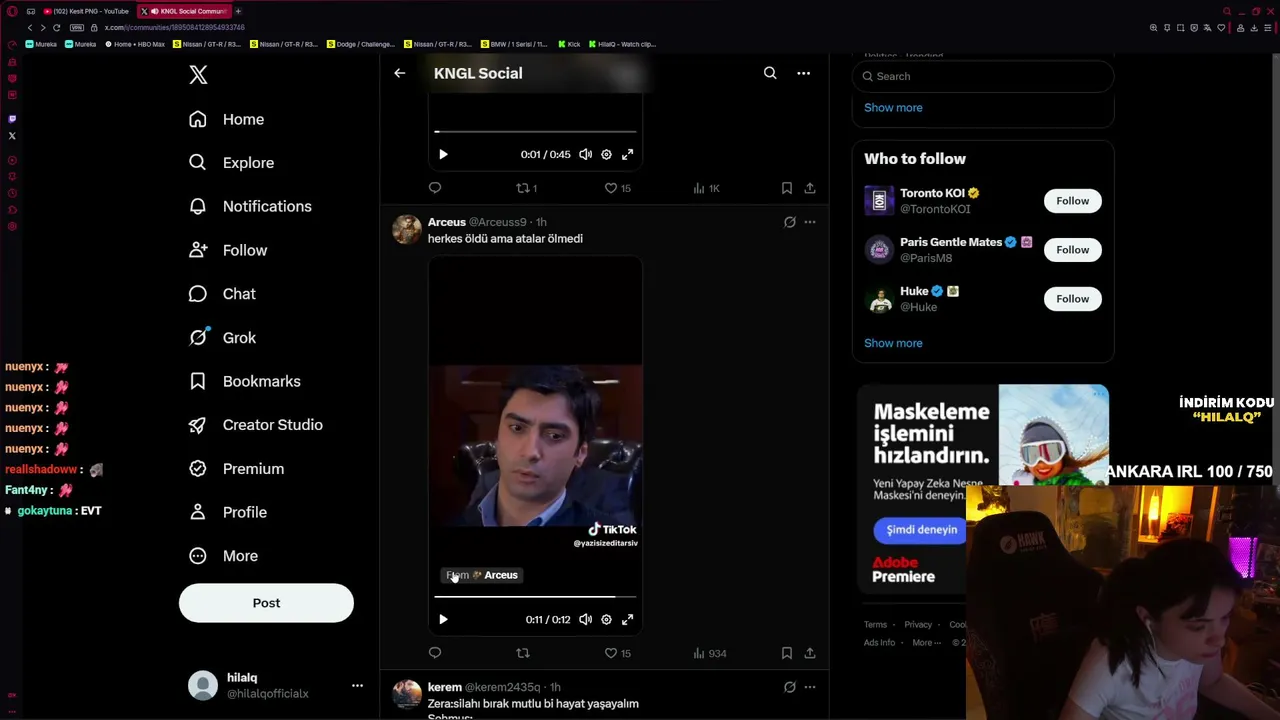The width and height of the screenshot is (1280, 720).
Task: Enter fullscreen on the Arceus video
Action: (x=627, y=620)
